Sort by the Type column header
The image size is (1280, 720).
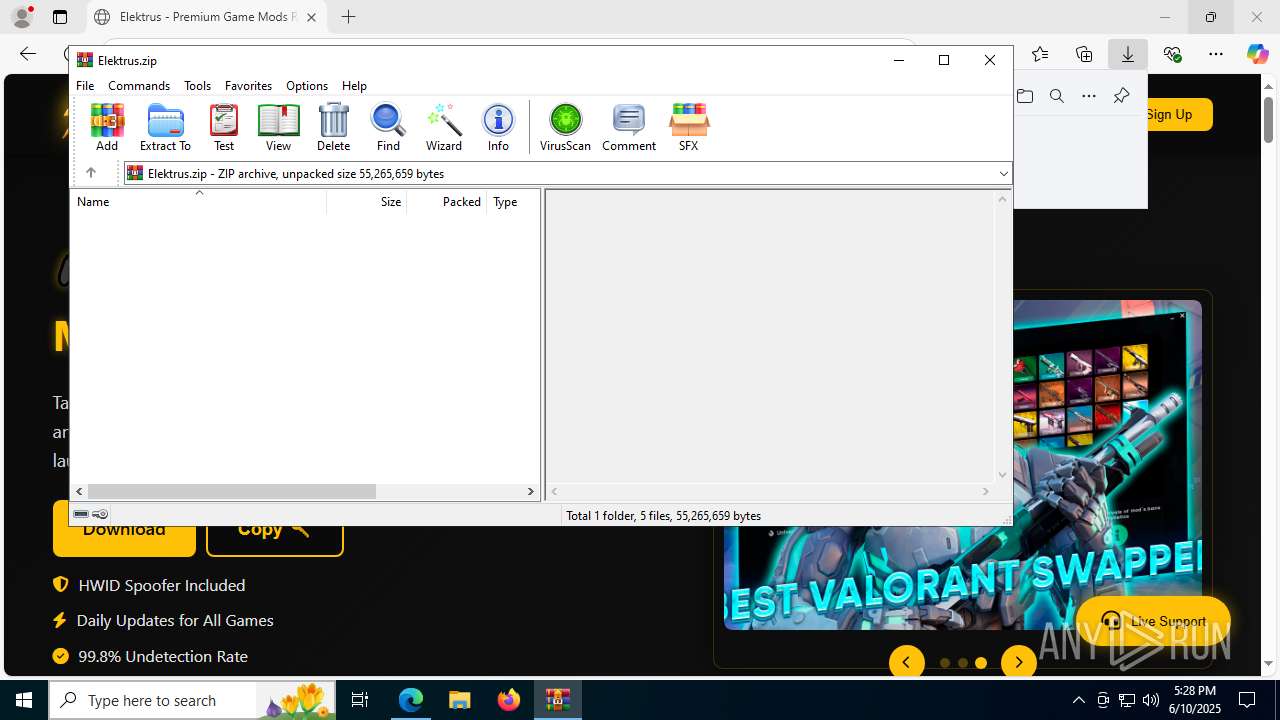[513, 202]
